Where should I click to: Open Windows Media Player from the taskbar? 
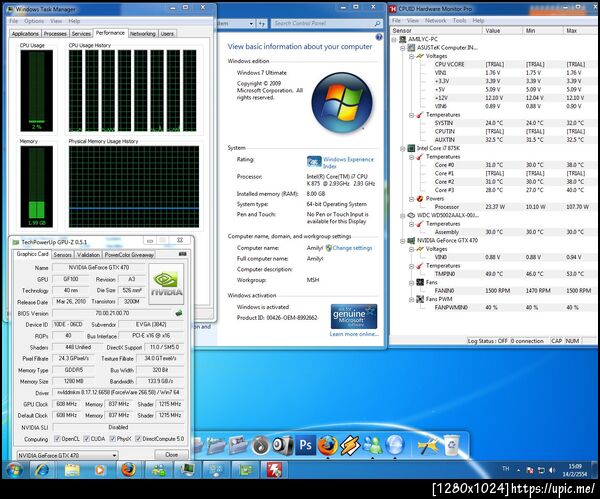coord(99,470)
